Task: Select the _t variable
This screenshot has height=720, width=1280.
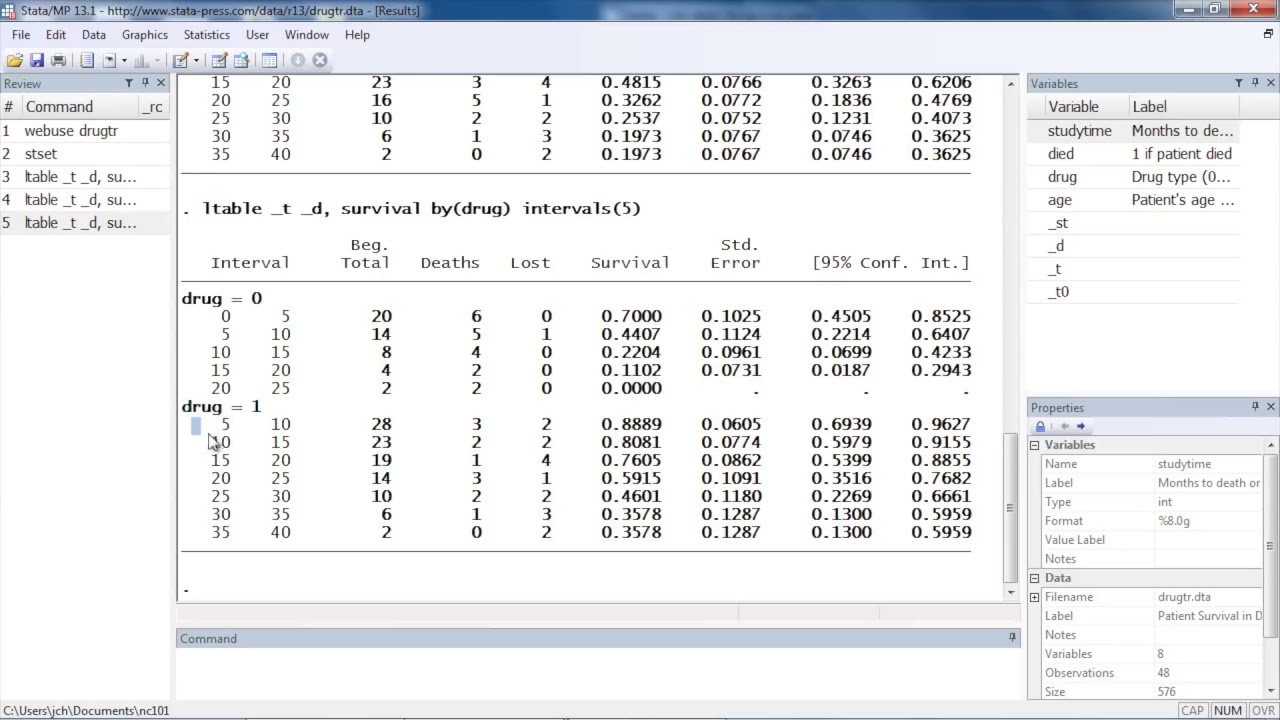Action: pyautogui.click(x=1135, y=269)
